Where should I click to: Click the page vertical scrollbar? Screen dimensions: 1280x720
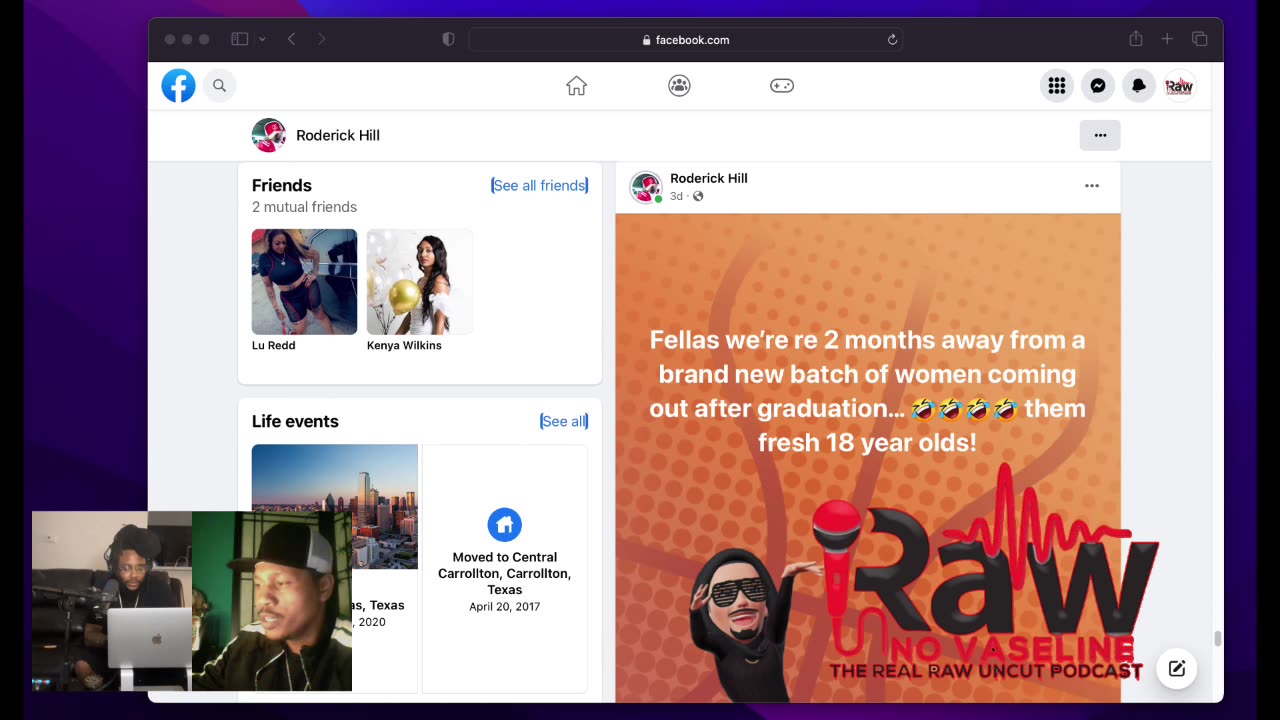(x=1217, y=640)
